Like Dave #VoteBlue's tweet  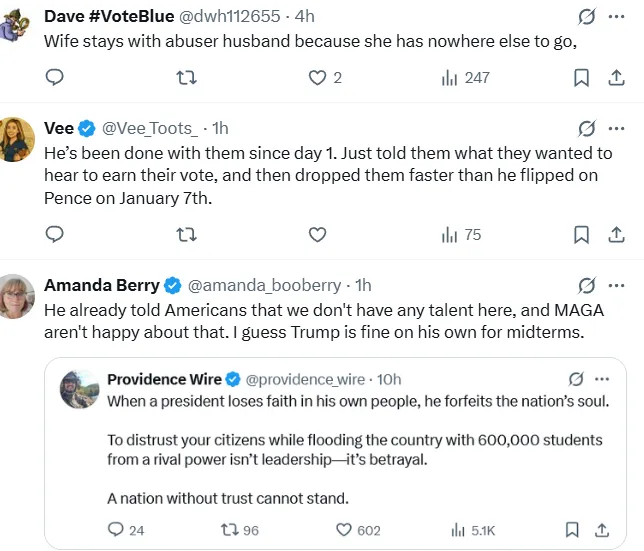[x=317, y=77]
